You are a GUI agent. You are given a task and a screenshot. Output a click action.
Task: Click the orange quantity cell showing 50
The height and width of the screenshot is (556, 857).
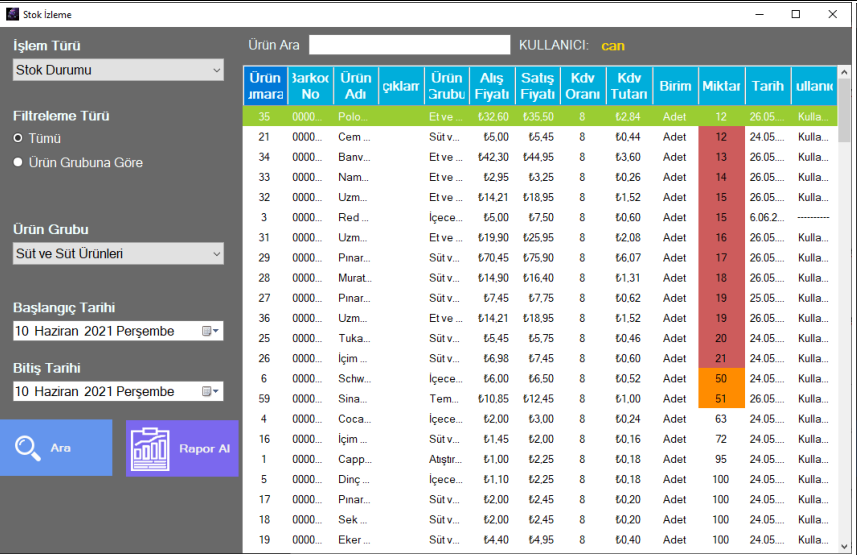(721, 379)
